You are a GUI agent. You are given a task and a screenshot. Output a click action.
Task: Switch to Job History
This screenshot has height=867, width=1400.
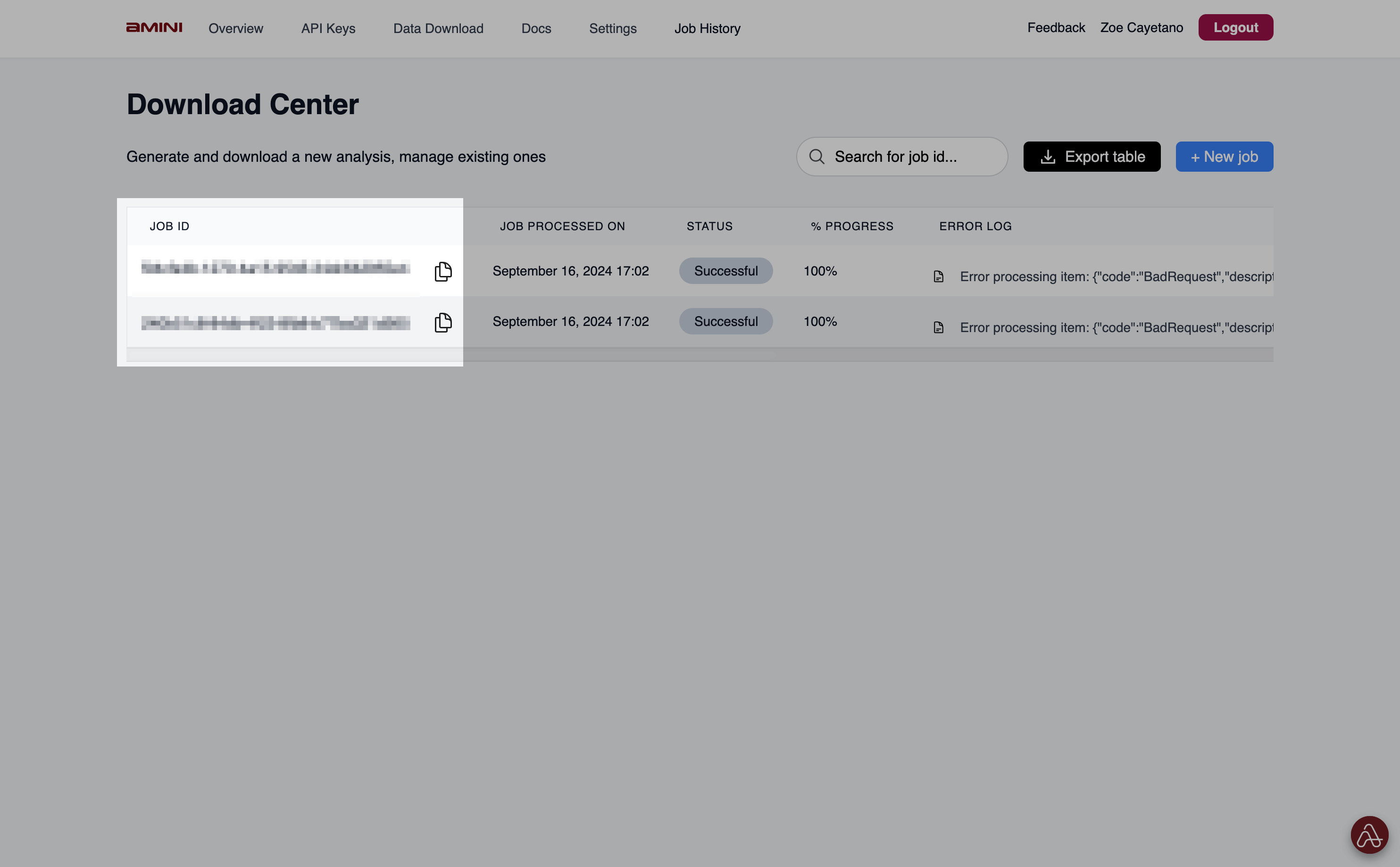707,28
